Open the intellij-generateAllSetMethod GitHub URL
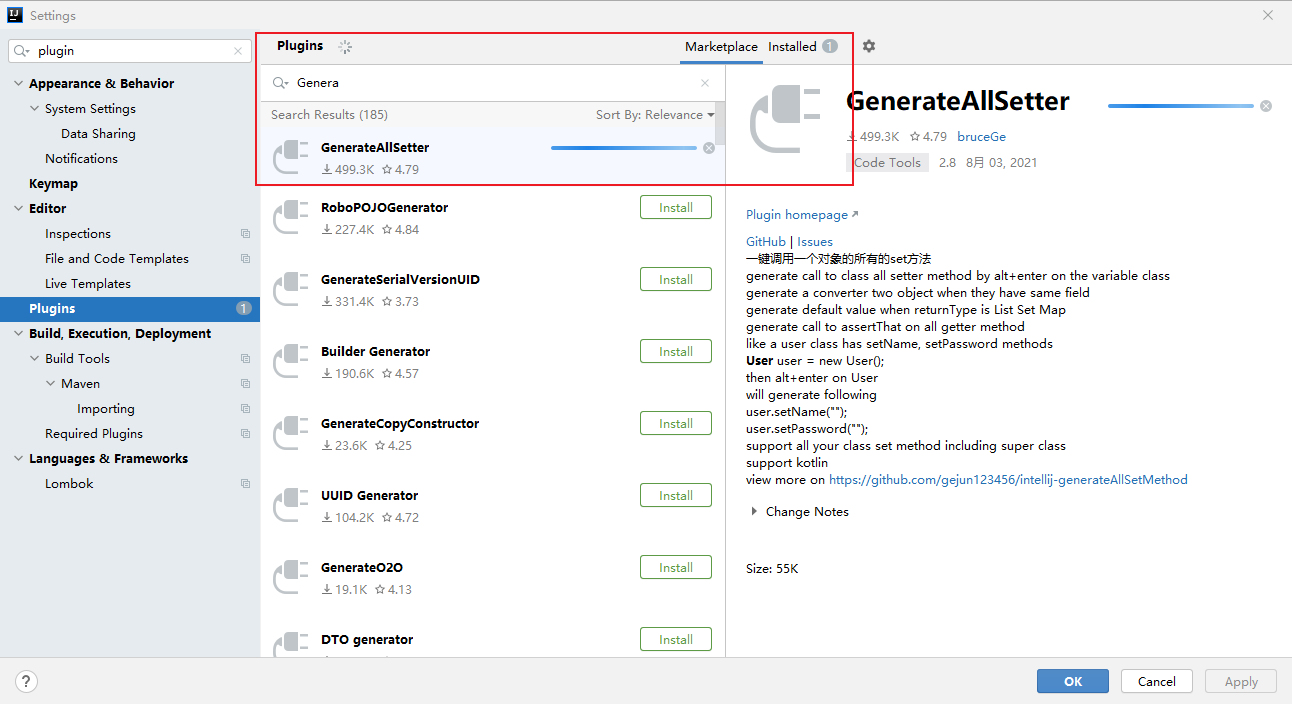 [1008, 480]
